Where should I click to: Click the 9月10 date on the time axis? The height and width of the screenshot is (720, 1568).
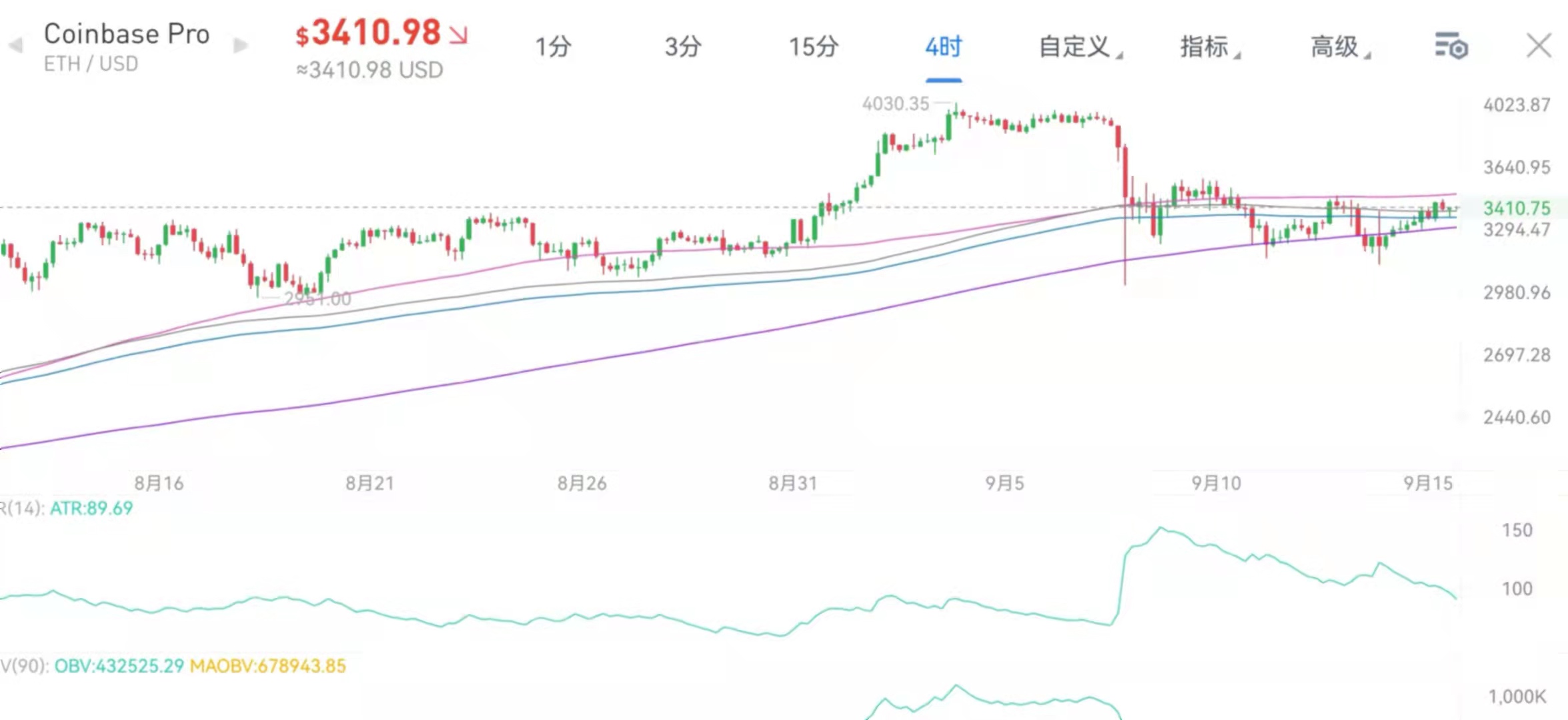point(1217,483)
